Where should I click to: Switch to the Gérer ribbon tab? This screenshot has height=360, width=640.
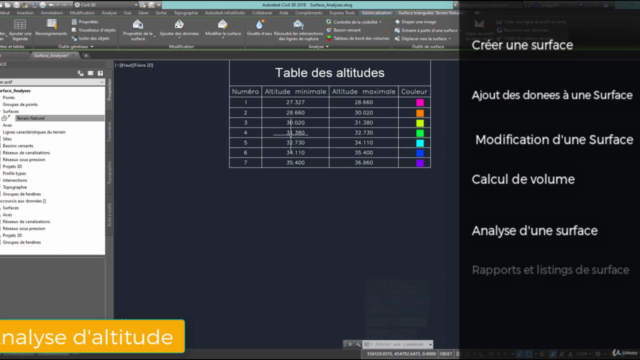tap(143, 13)
